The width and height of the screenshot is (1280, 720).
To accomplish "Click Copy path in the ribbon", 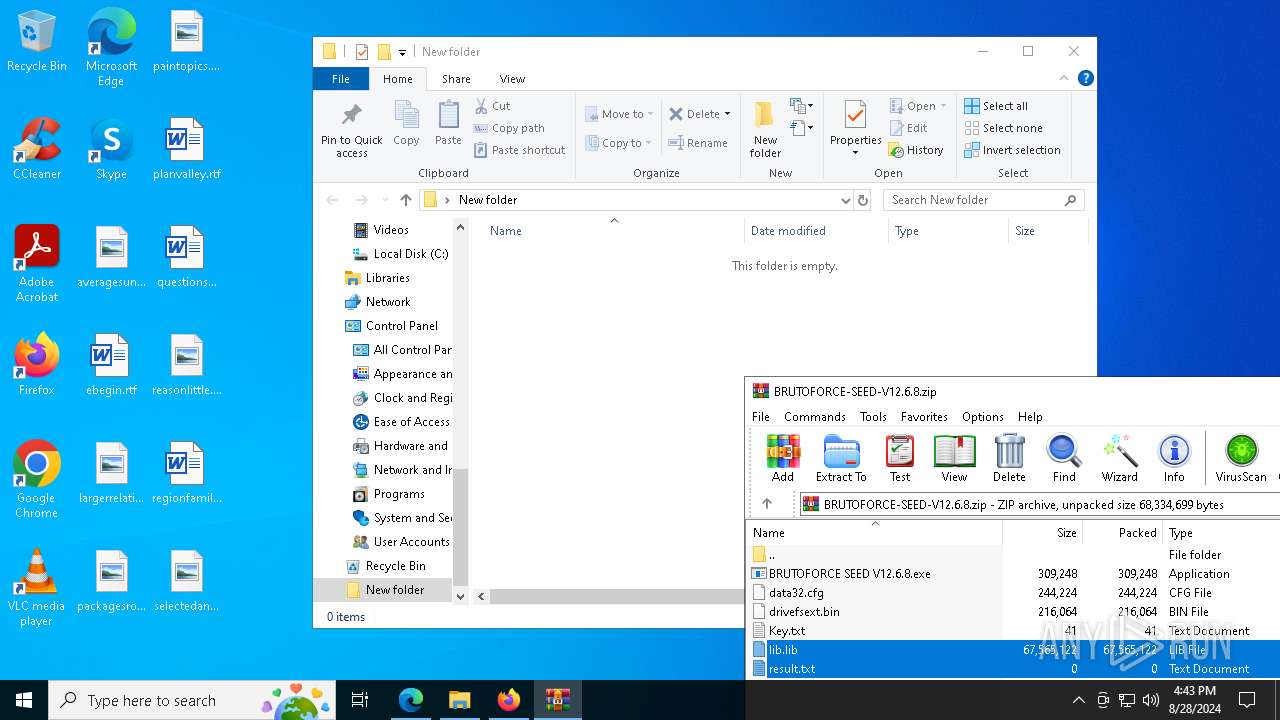I will (509, 128).
